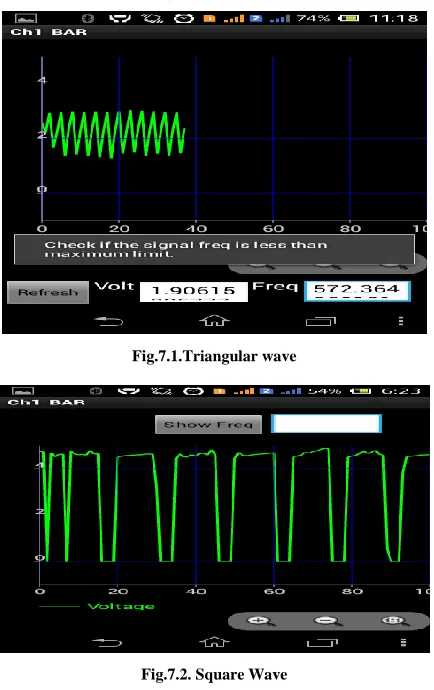
Task: Select the empty frequency field beside Show Freq
Action: click(326, 423)
